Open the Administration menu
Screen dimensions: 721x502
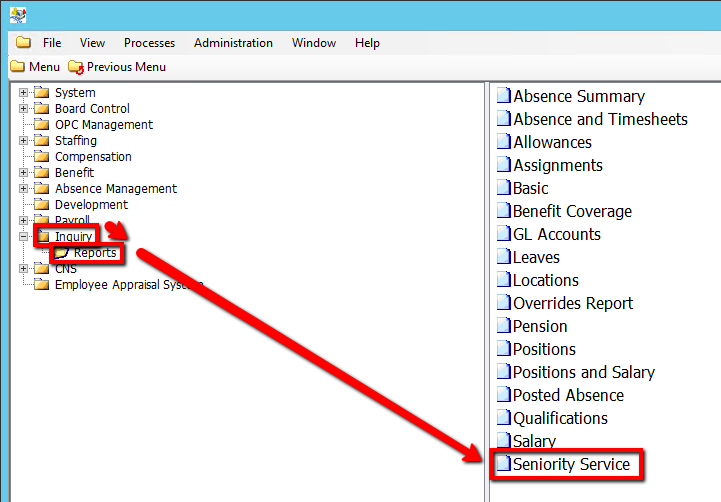pyautogui.click(x=233, y=43)
